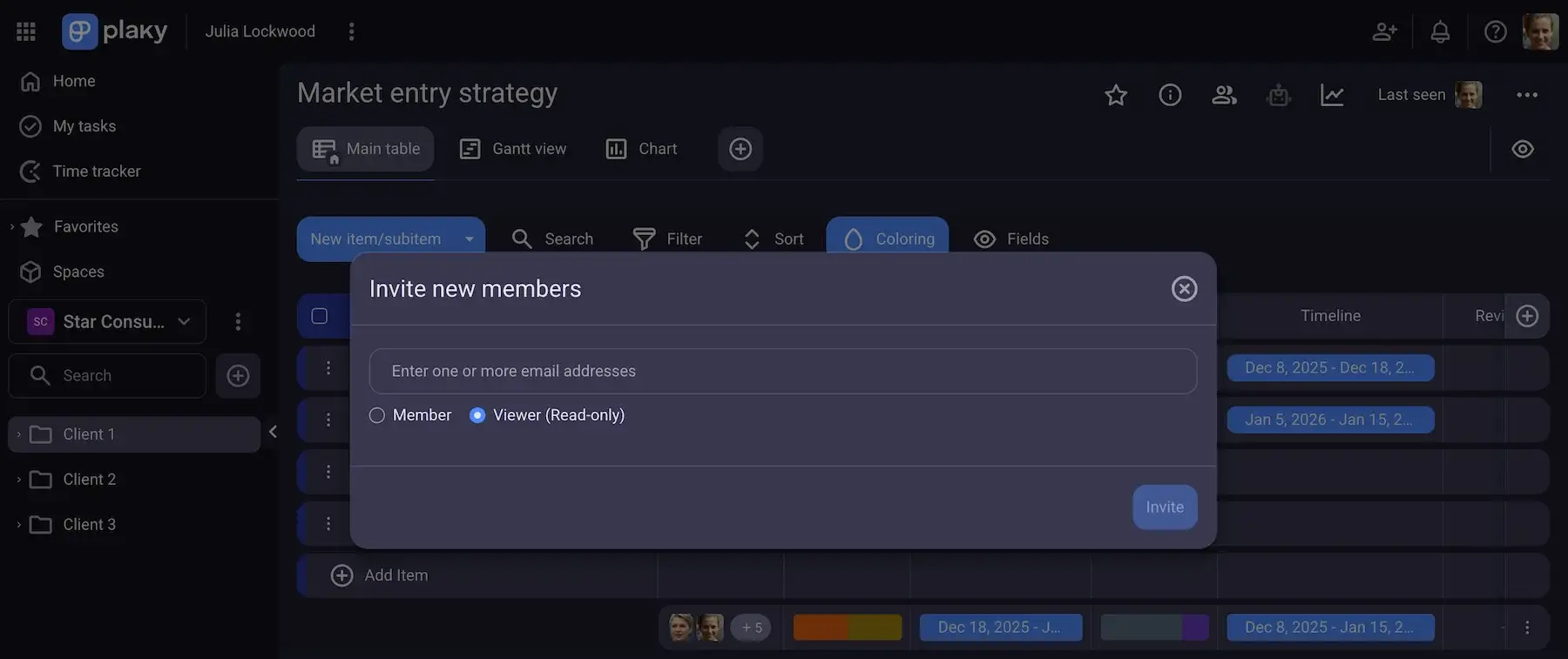Open the workspace options kebab beside Julia Lockwood
This screenshot has height=659, width=1568.
coord(352,31)
